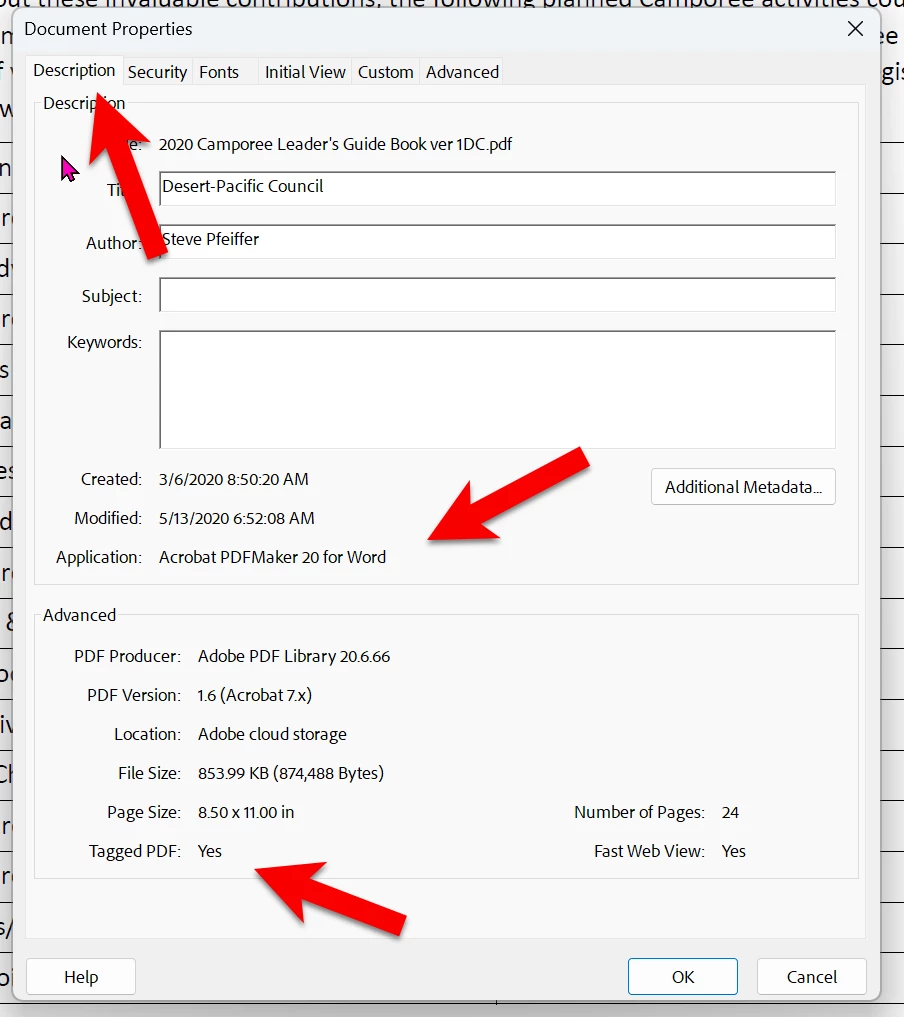Screen dimensions: 904x1017
Task: Focus the empty Subject field
Action: coord(497,294)
